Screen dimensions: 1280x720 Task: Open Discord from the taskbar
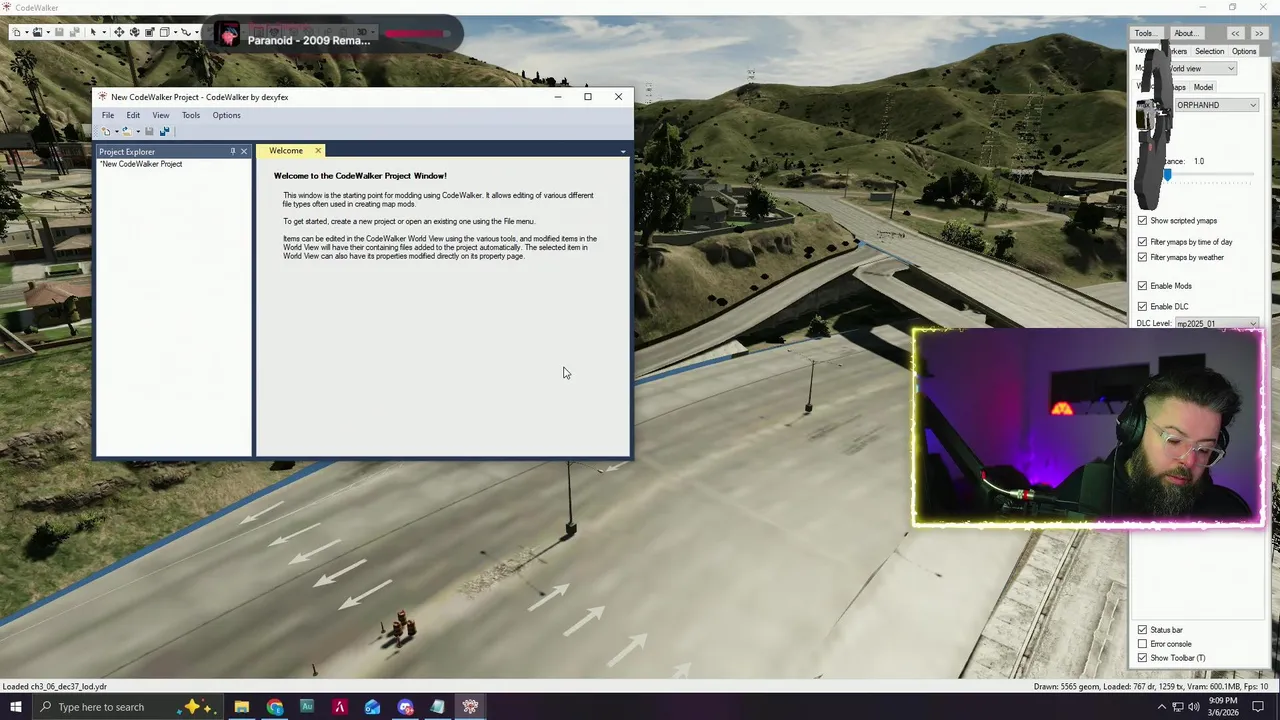pyautogui.click(x=405, y=707)
